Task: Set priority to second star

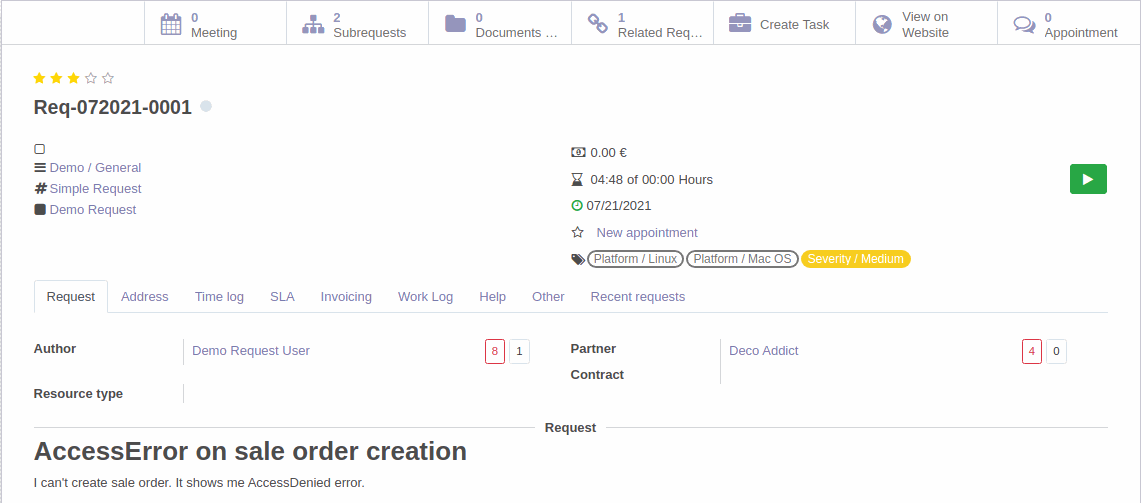Action: point(56,78)
